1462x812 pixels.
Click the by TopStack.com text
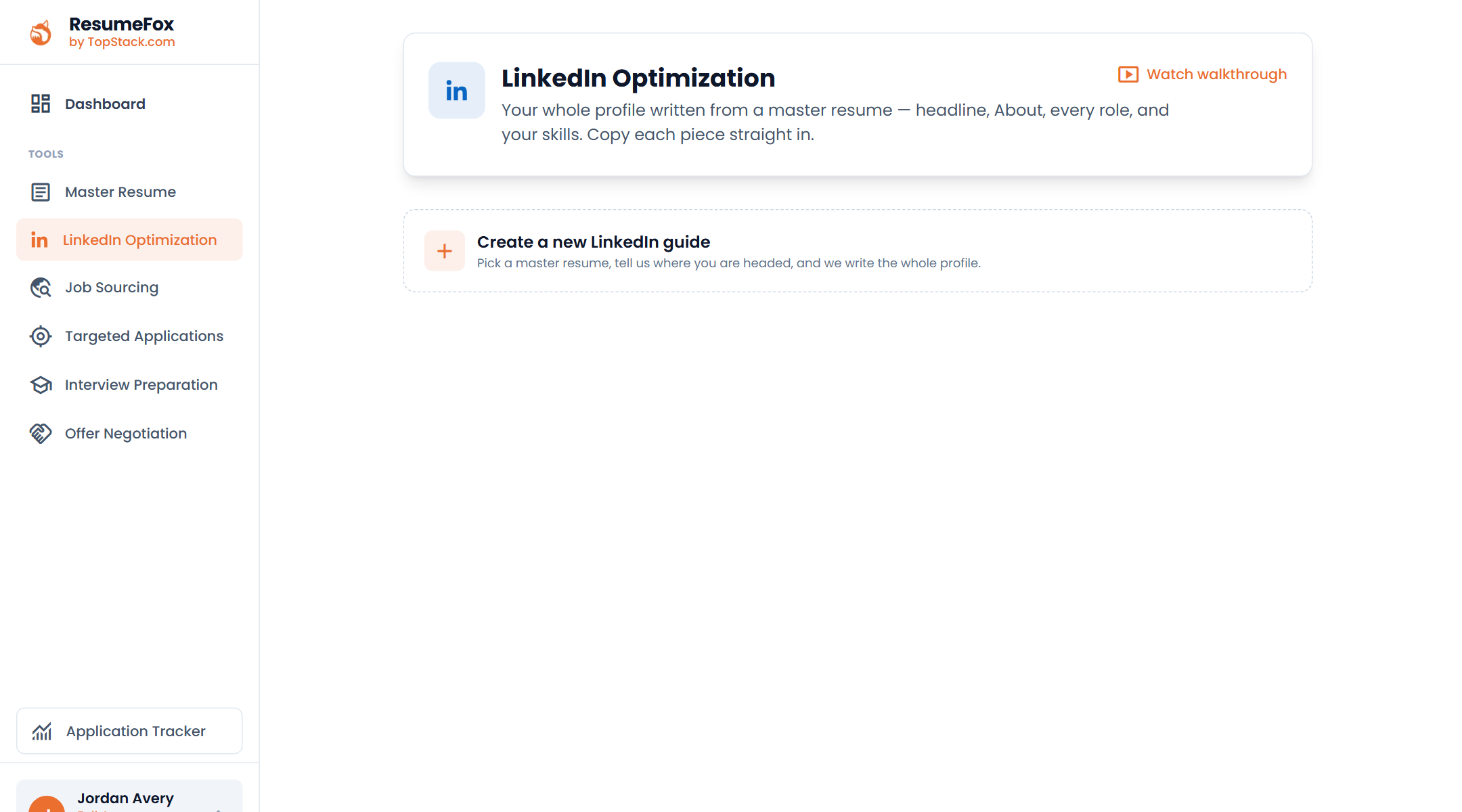pos(122,42)
